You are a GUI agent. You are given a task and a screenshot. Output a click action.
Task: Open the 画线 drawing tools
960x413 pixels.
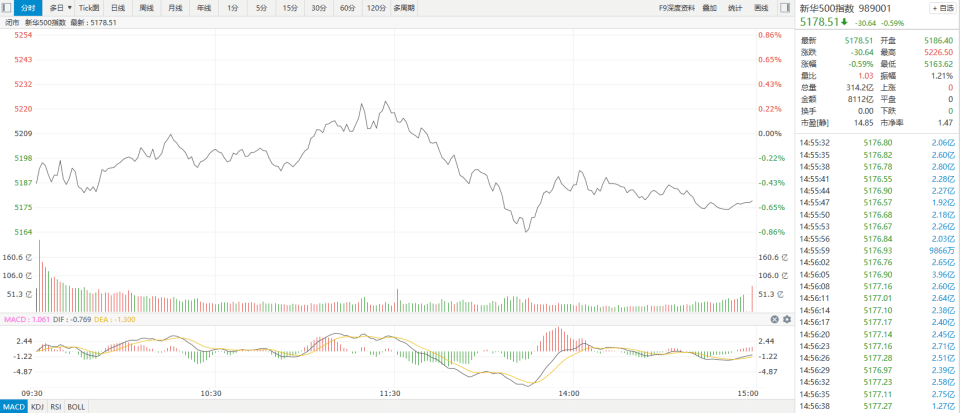point(761,7)
